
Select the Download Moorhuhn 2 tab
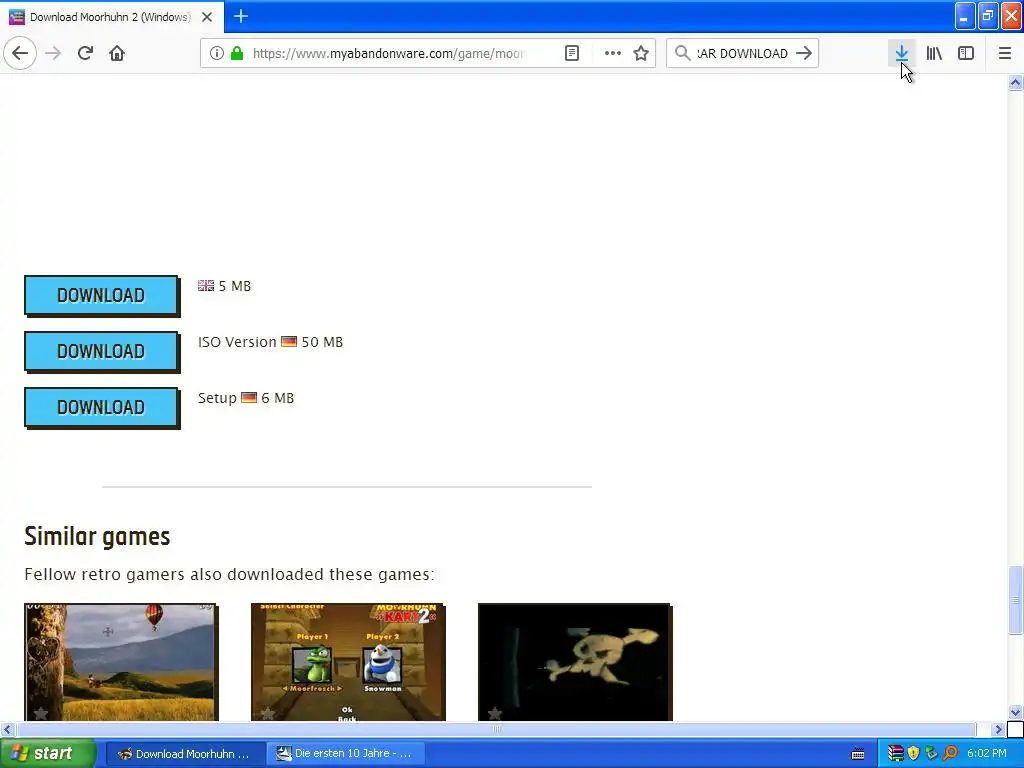(x=111, y=17)
